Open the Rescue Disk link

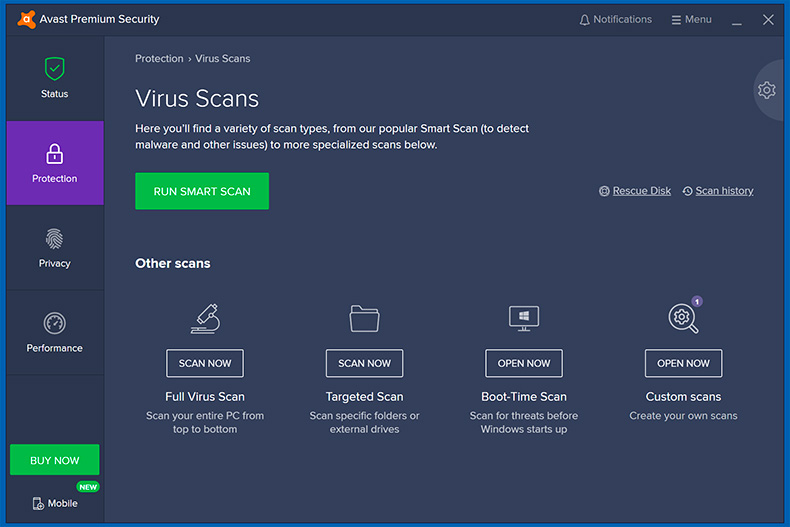coord(642,191)
